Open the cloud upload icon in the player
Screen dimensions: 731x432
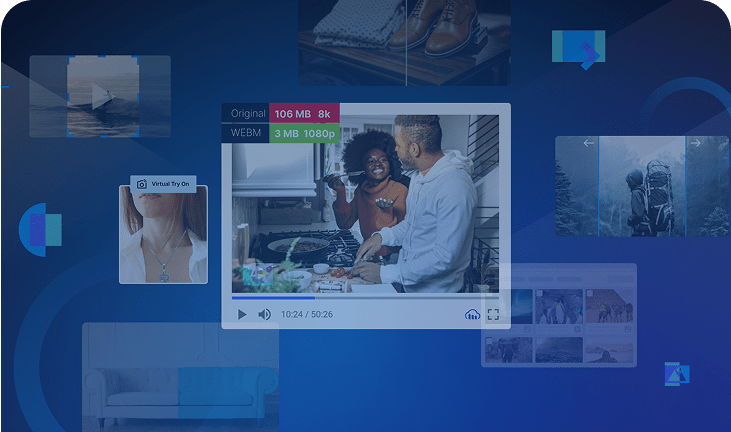[x=472, y=315]
